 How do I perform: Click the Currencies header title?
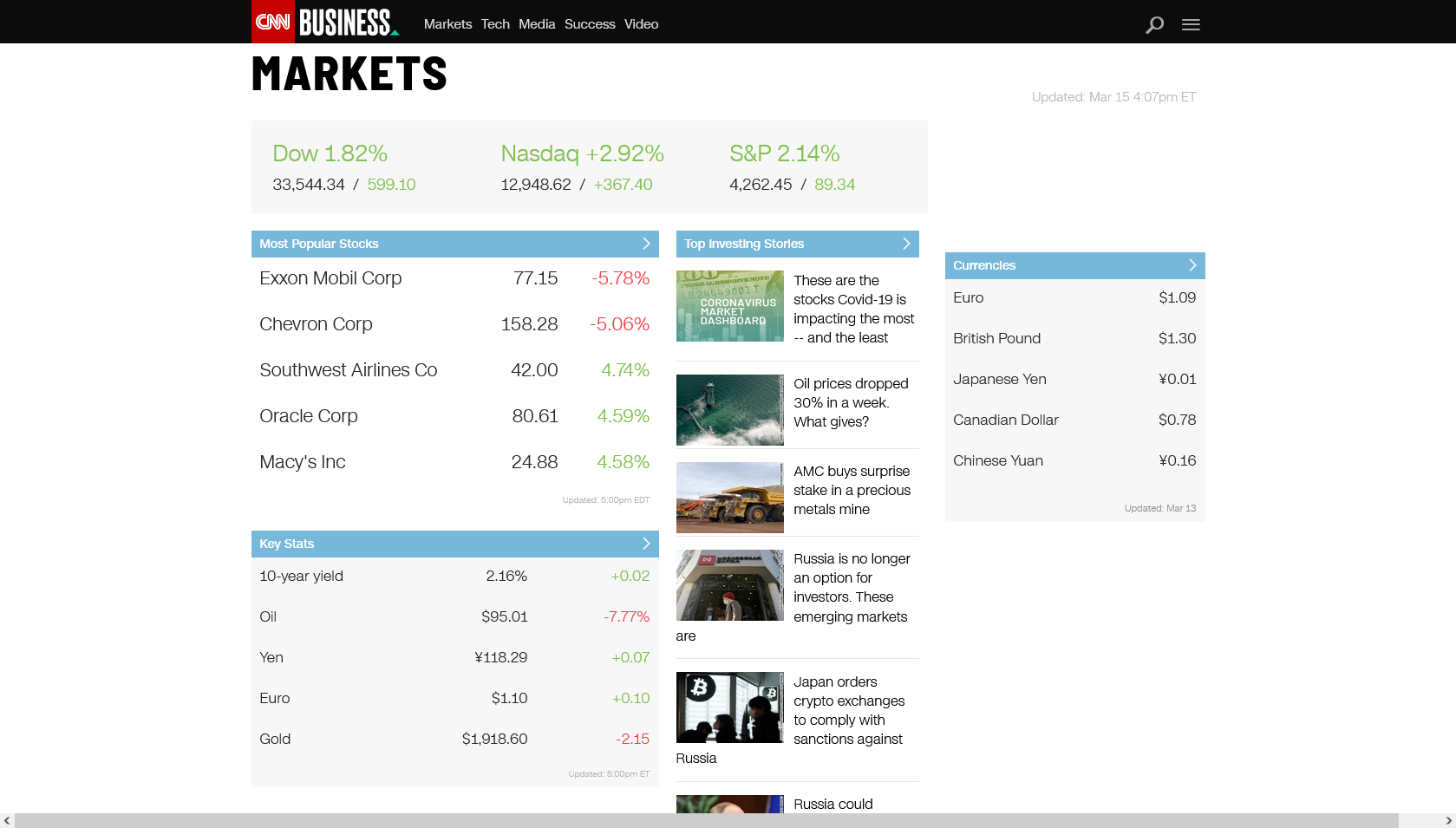(x=984, y=265)
